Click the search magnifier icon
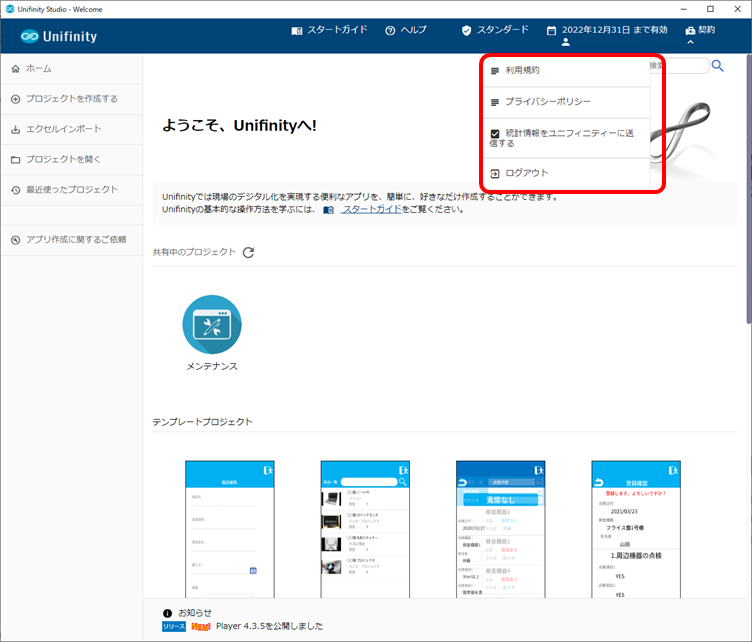Image resolution: width=752 pixels, height=642 pixels. coord(717,66)
